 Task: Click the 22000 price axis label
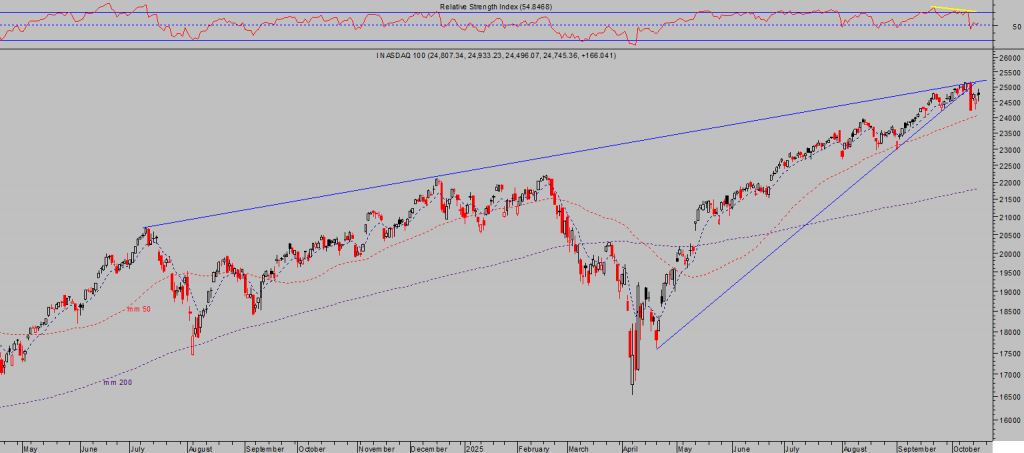(1007, 184)
